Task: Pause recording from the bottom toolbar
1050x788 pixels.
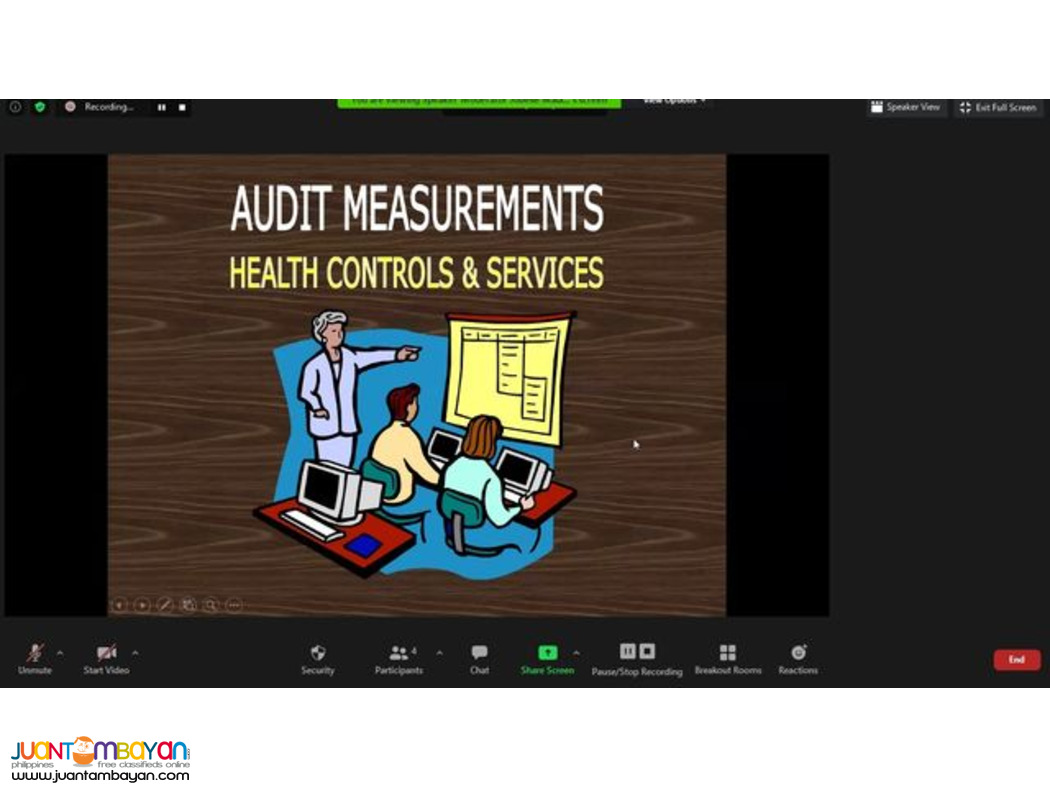Action: pyautogui.click(x=627, y=651)
